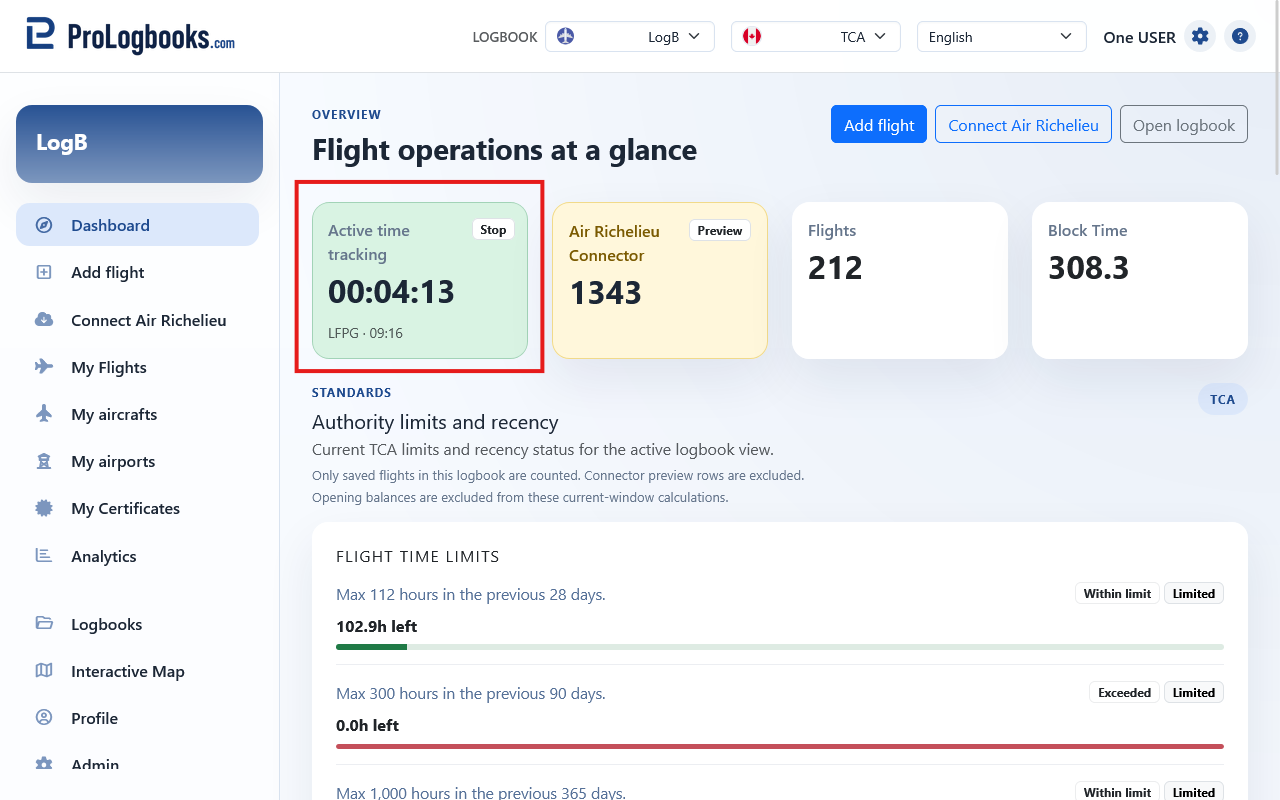Click the Logbooks folder icon
Image resolution: width=1280 pixels, height=800 pixels.
[44, 623]
